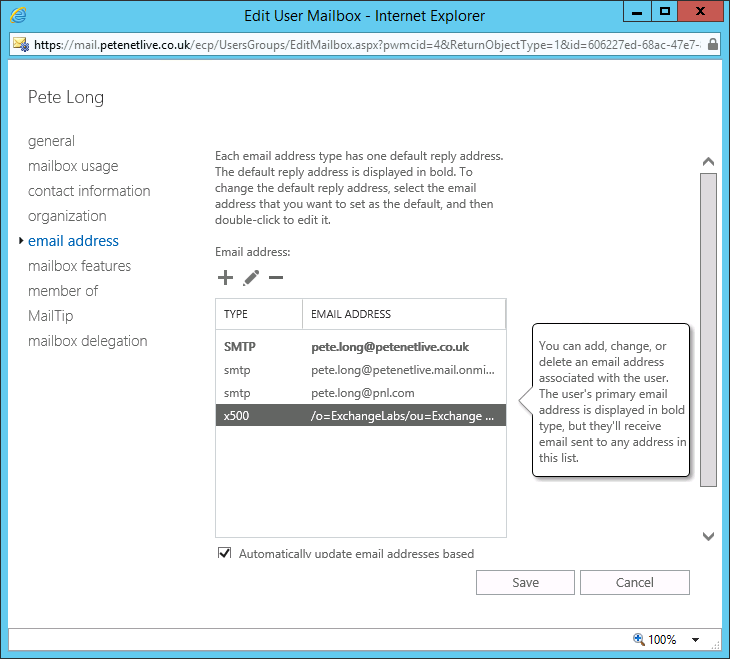Click the mail page icon beside the URL
The height and width of the screenshot is (659, 730).
coord(21,44)
